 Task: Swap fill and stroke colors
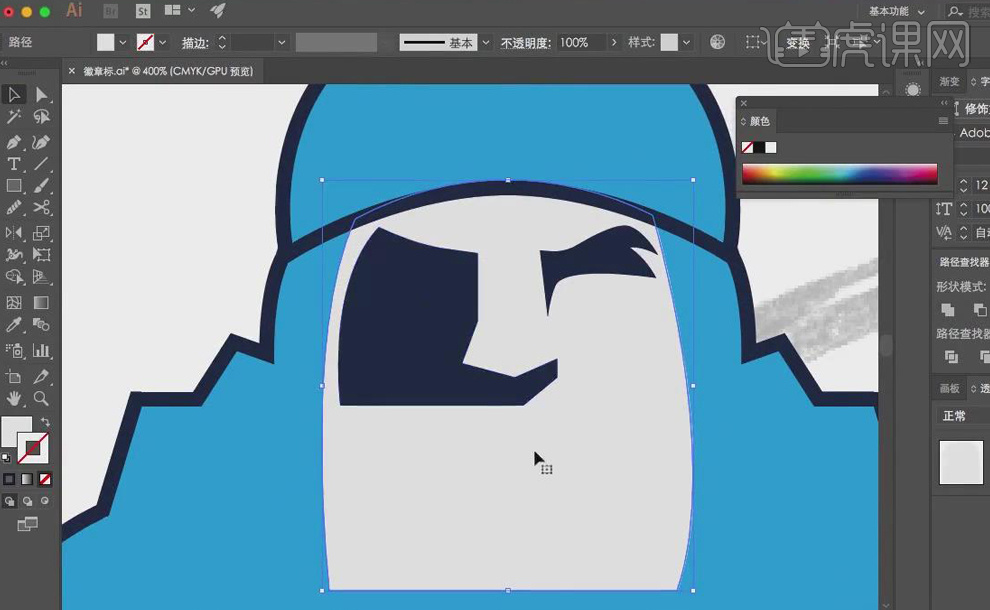45,422
